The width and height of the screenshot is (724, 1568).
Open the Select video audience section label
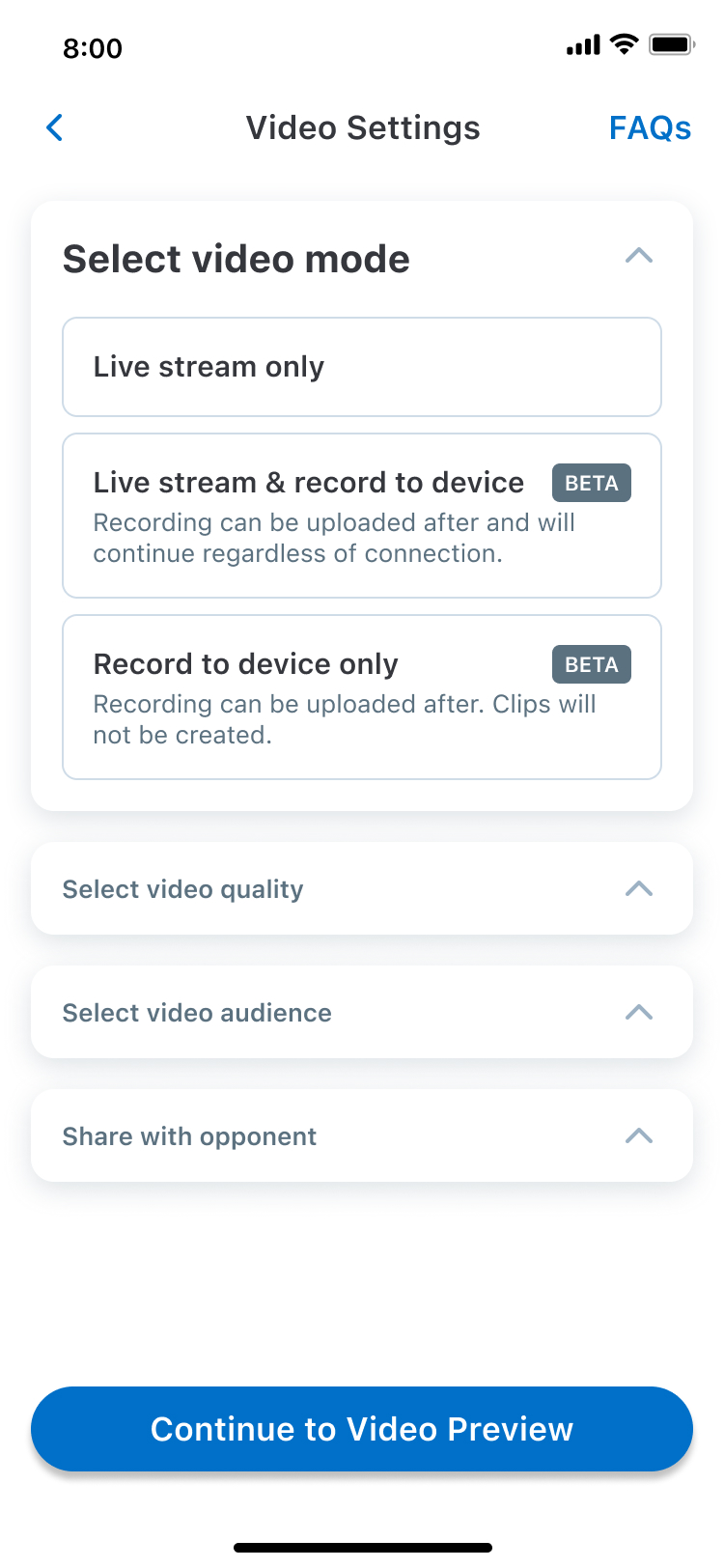tap(197, 1013)
